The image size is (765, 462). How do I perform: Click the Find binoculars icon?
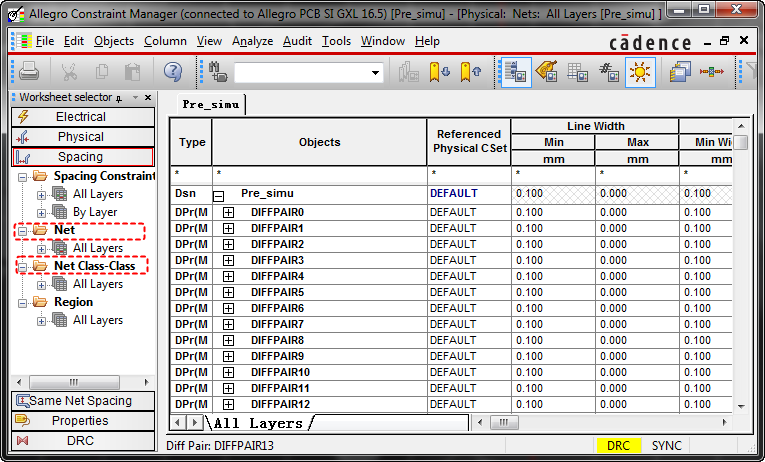[x=219, y=72]
